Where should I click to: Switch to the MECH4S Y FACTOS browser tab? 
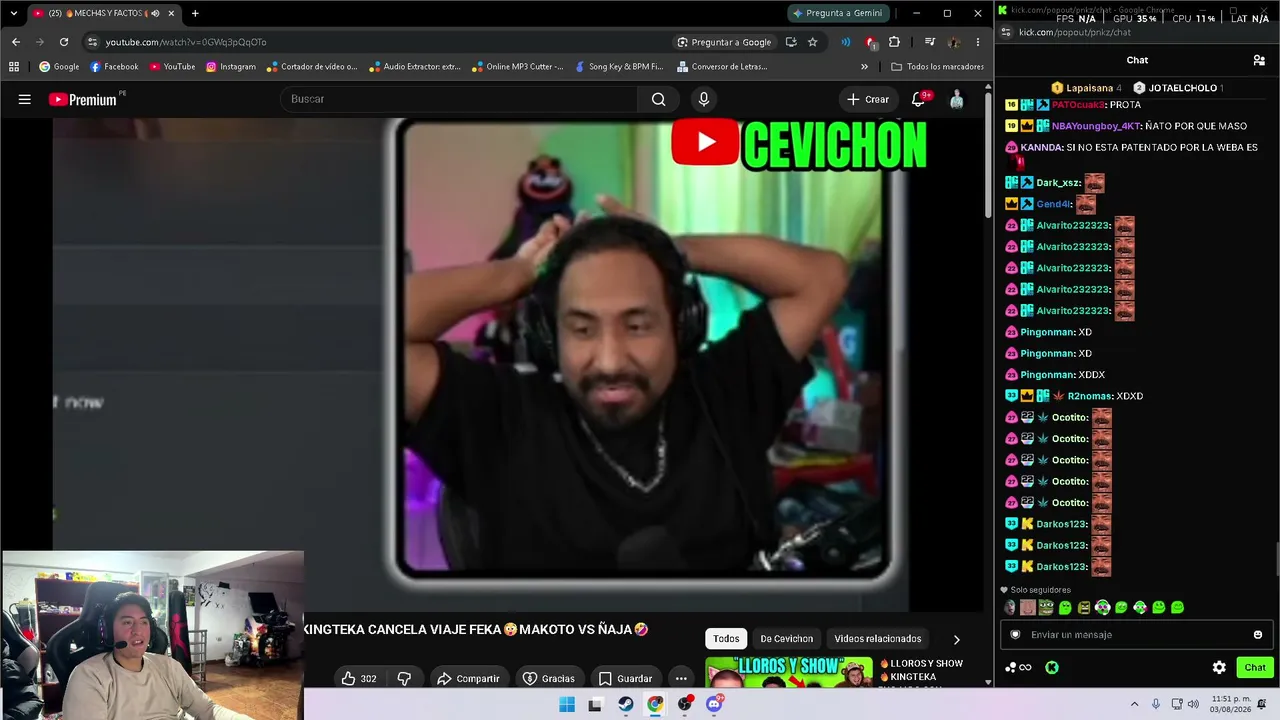click(105, 13)
